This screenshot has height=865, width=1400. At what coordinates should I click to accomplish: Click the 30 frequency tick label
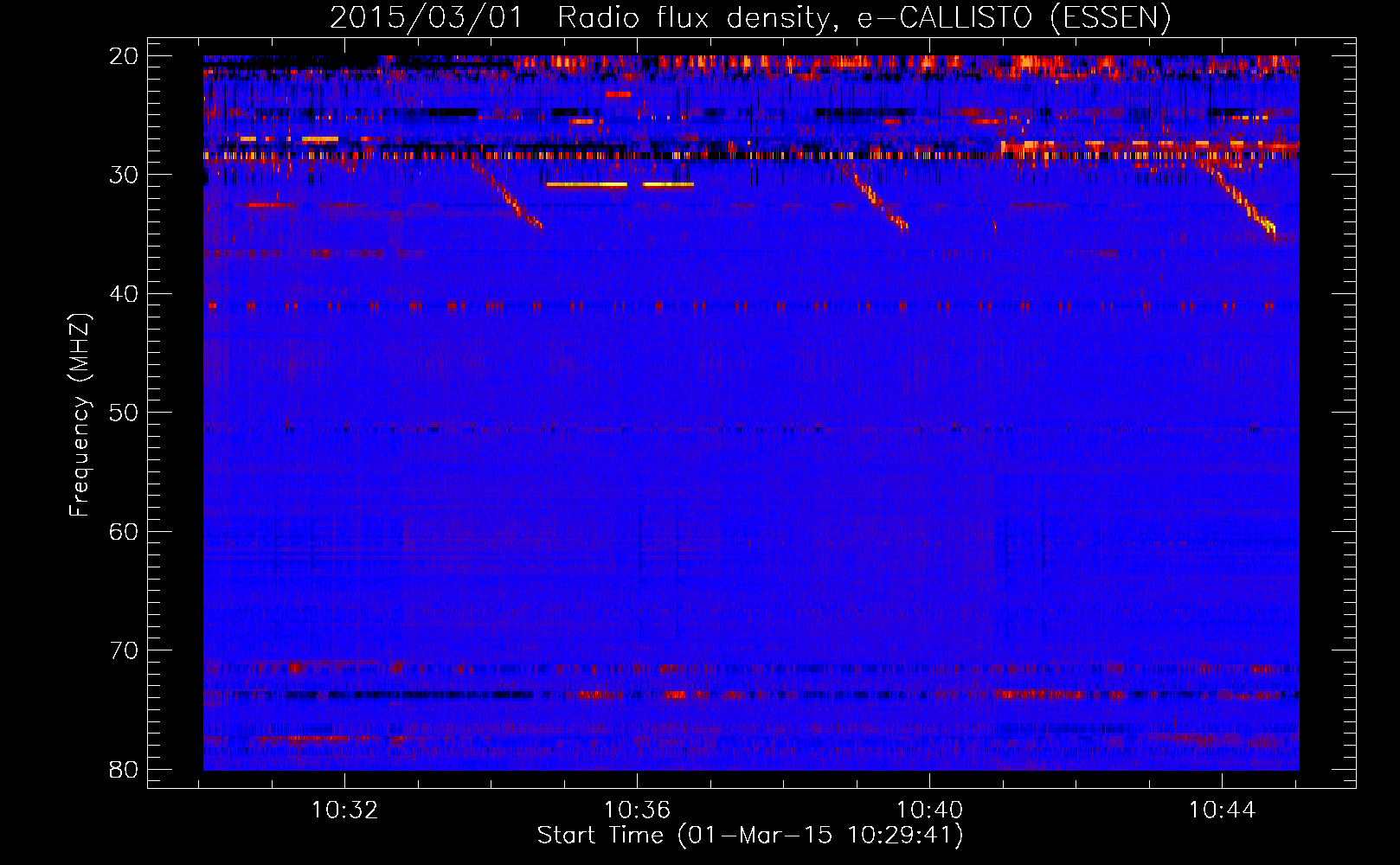pos(124,175)
